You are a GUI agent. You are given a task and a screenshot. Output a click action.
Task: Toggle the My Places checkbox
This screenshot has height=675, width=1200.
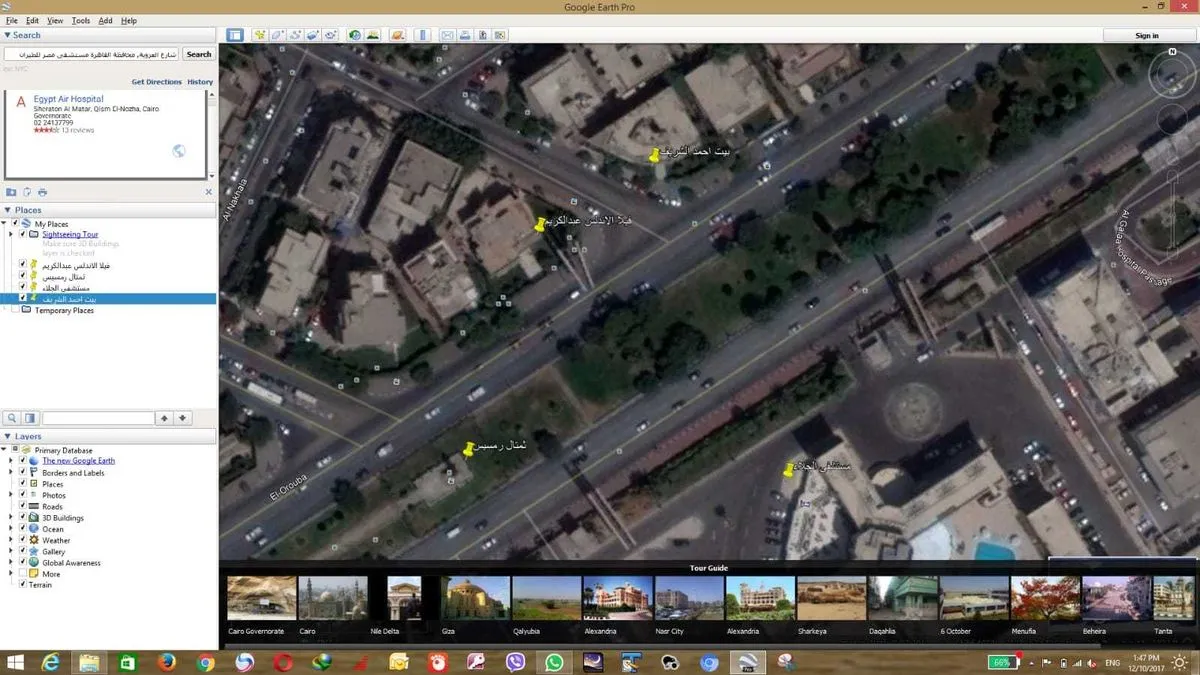coord(16,224)
